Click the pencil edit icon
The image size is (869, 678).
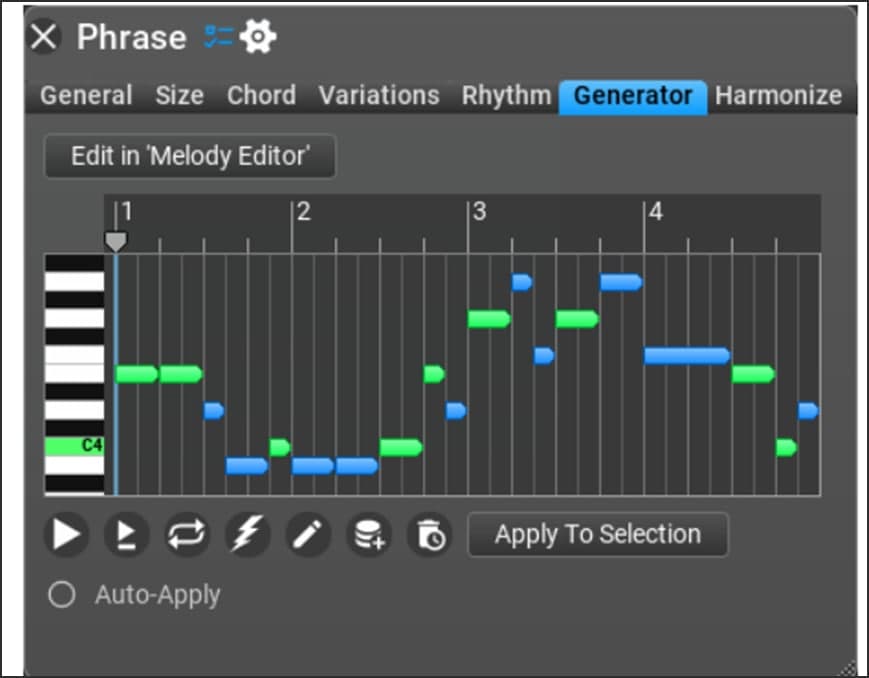pos(308,535)
